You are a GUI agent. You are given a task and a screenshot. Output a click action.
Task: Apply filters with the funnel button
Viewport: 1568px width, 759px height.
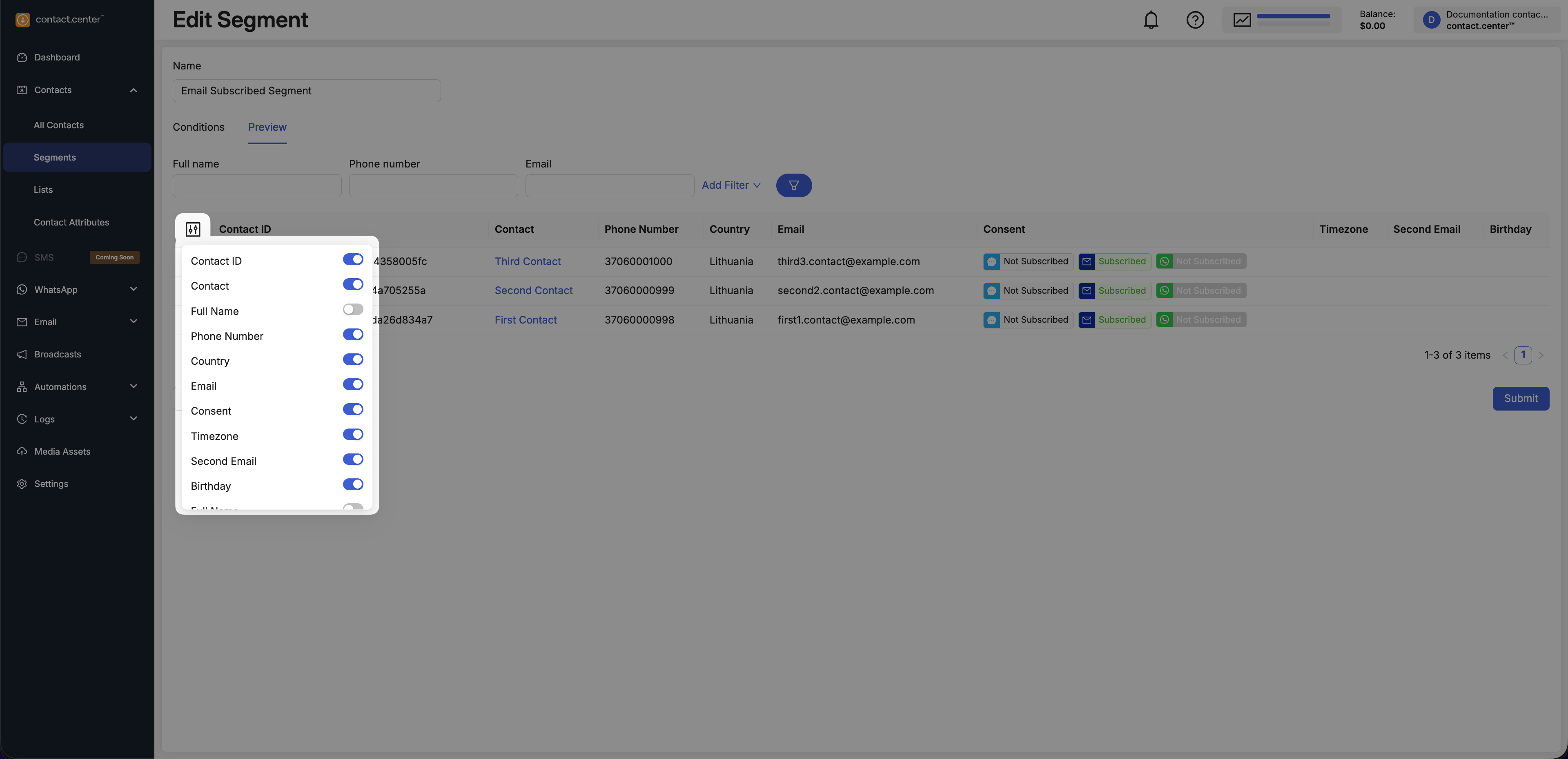pyautogui.click(x=793, y=185)
